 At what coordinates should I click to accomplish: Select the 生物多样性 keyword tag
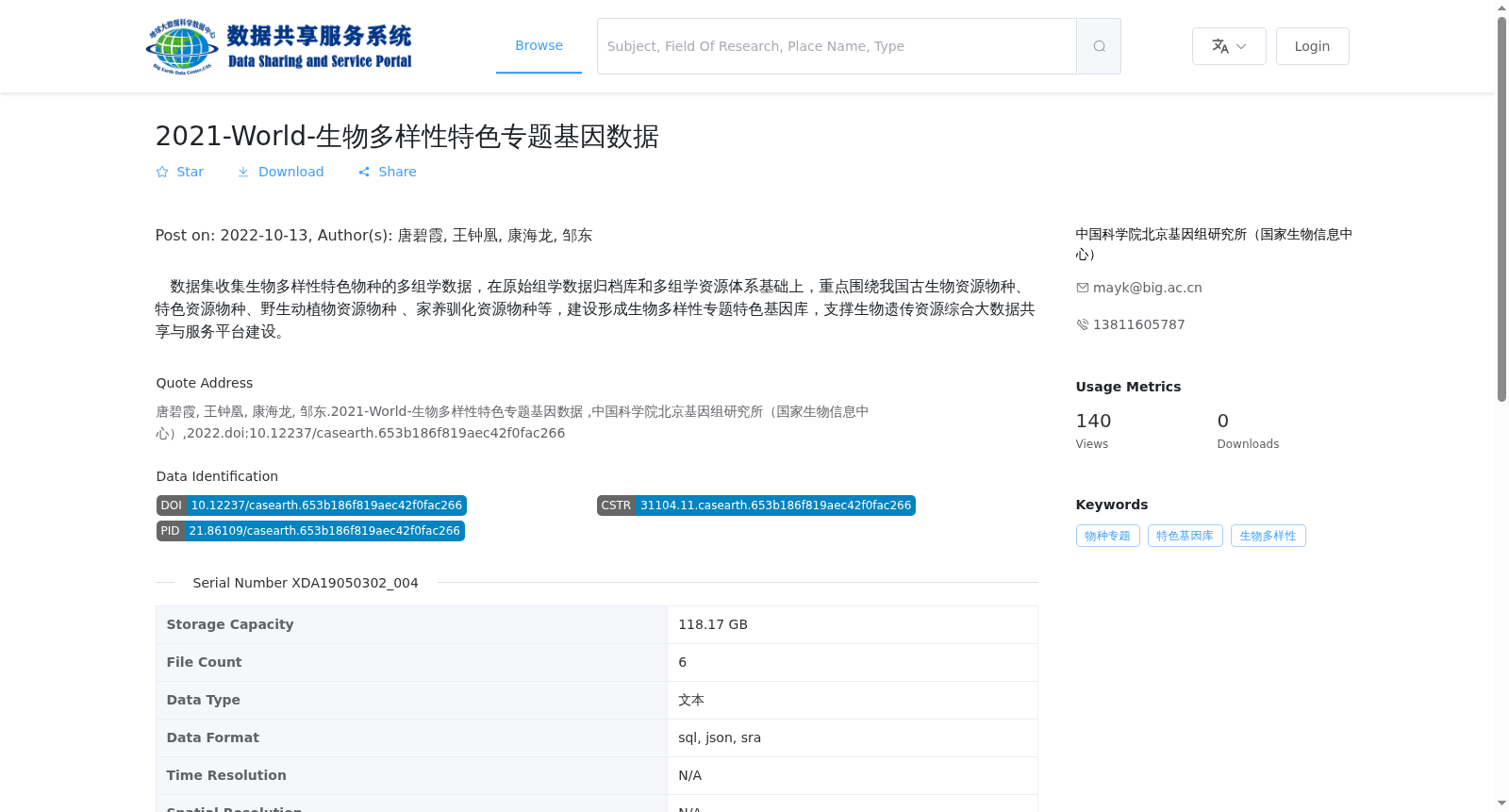coord(1268,536)
